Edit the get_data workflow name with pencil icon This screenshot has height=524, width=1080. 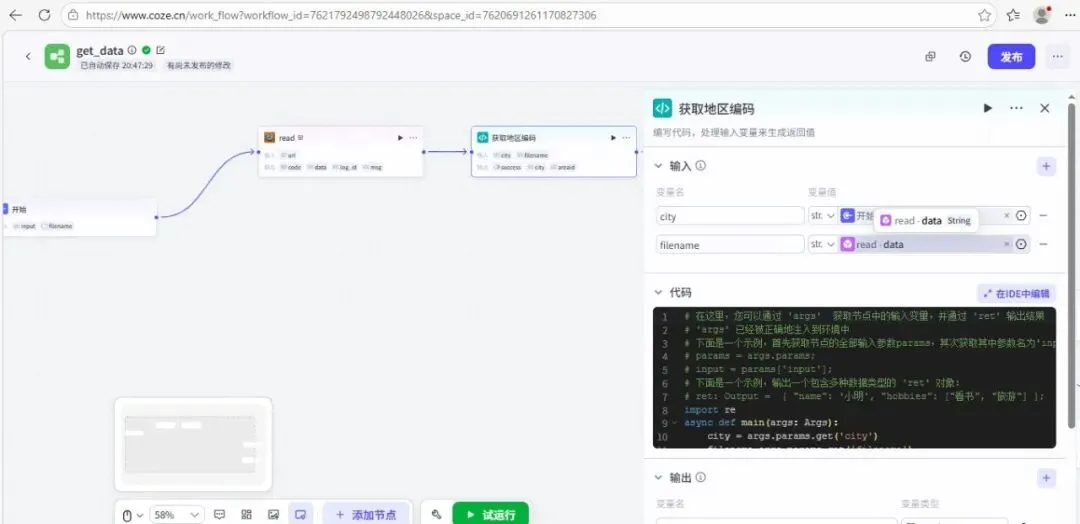click(160, 50)
